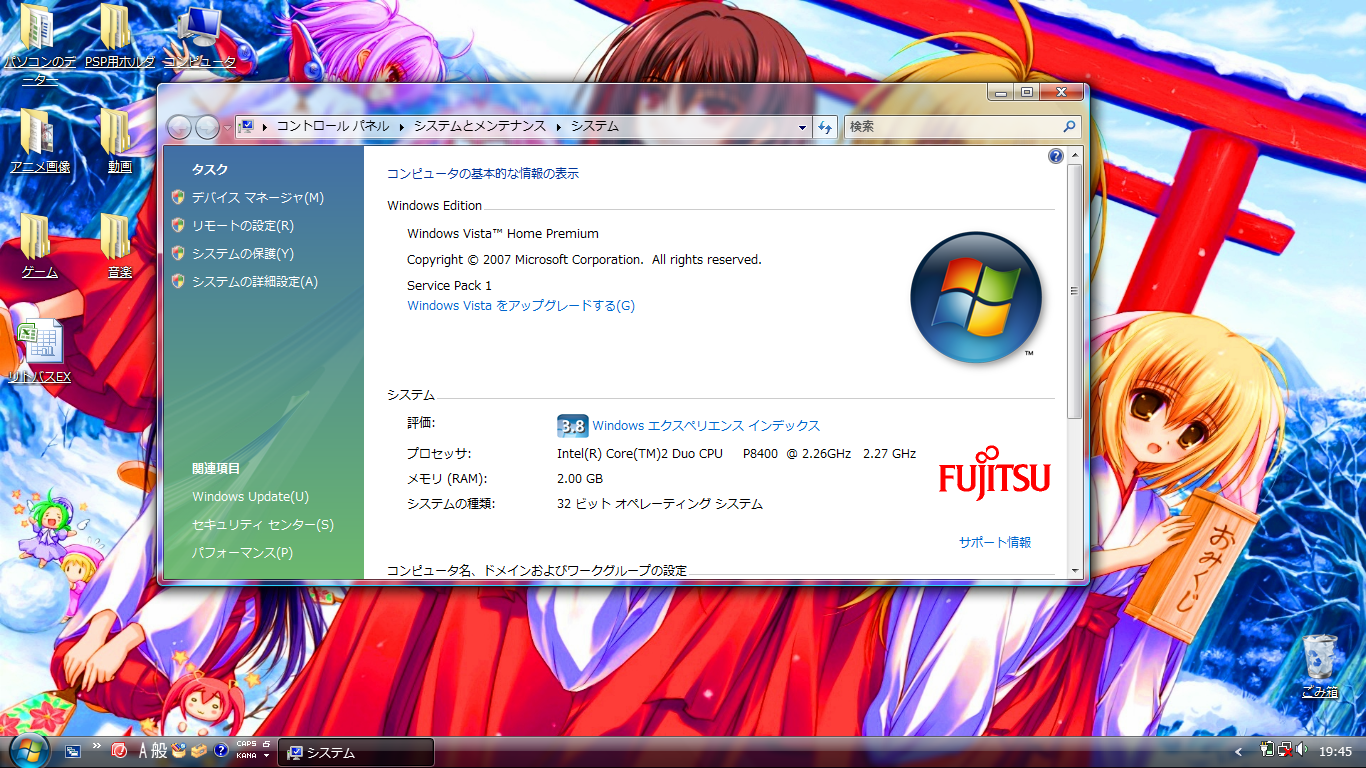The width and height of the screenshot is (1366, 768).
Task: Click the Windows Vista logo orb image
Action: tap(976, 298)
